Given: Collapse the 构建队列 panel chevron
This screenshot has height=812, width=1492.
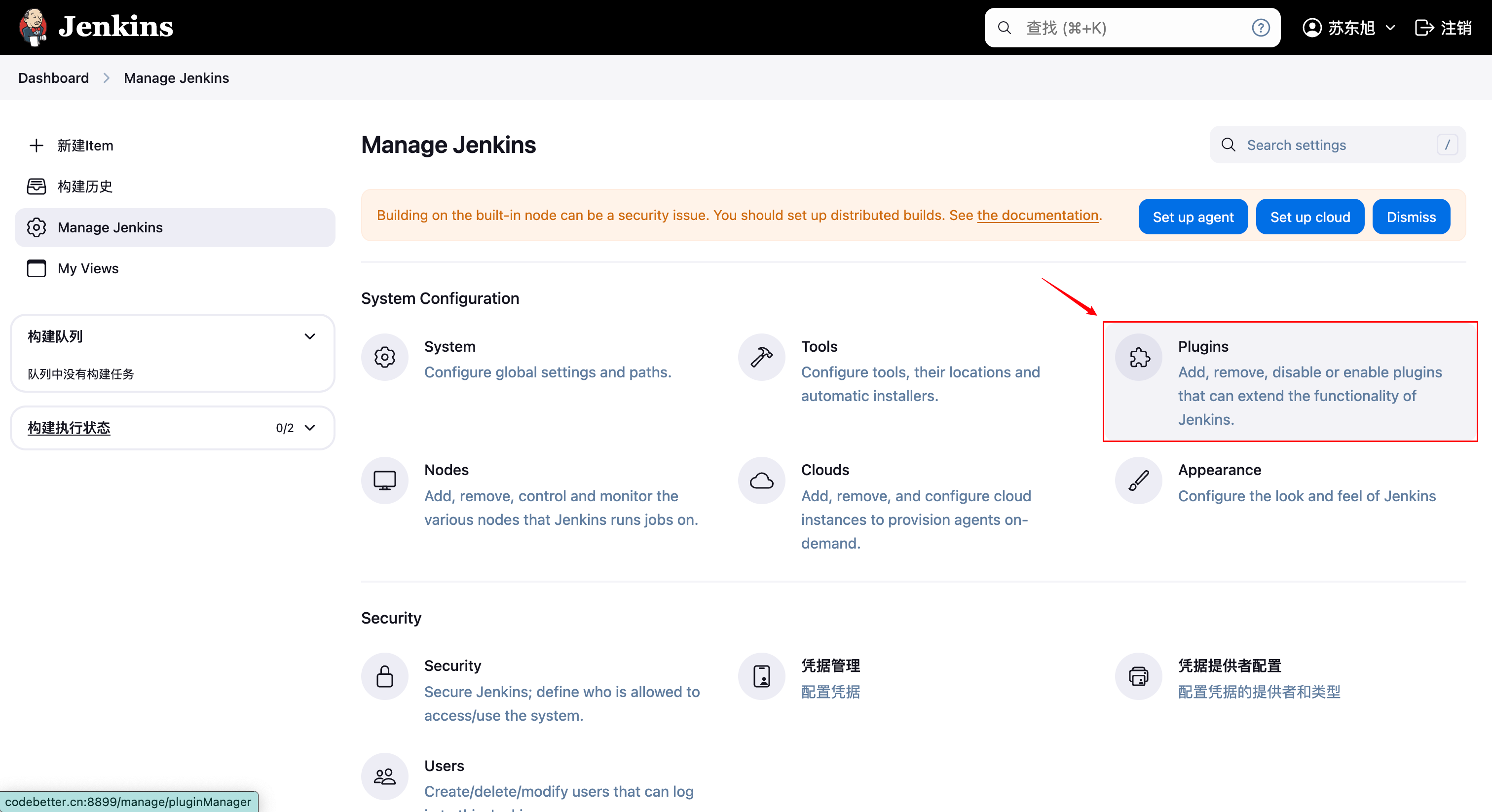Looking at the screenshot, I should pos(310,336).
